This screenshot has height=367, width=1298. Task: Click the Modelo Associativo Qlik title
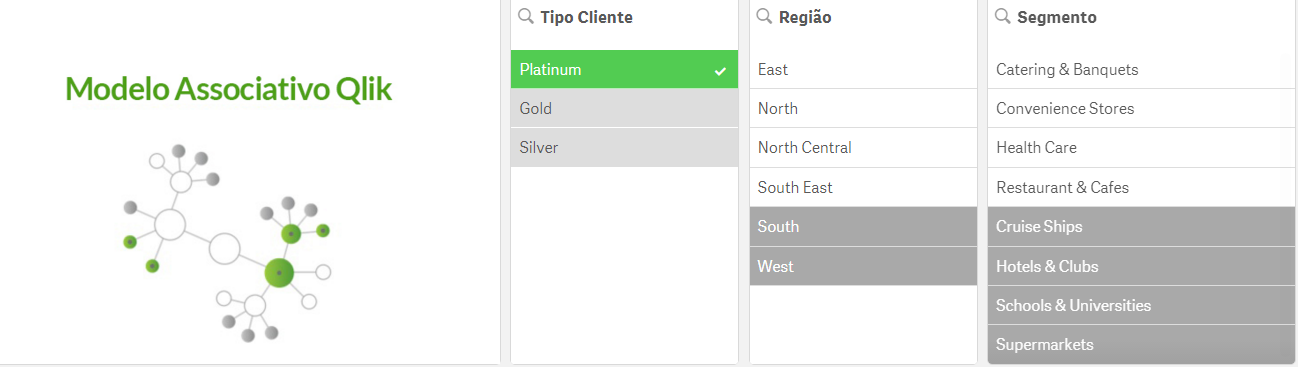pos(229,89)
